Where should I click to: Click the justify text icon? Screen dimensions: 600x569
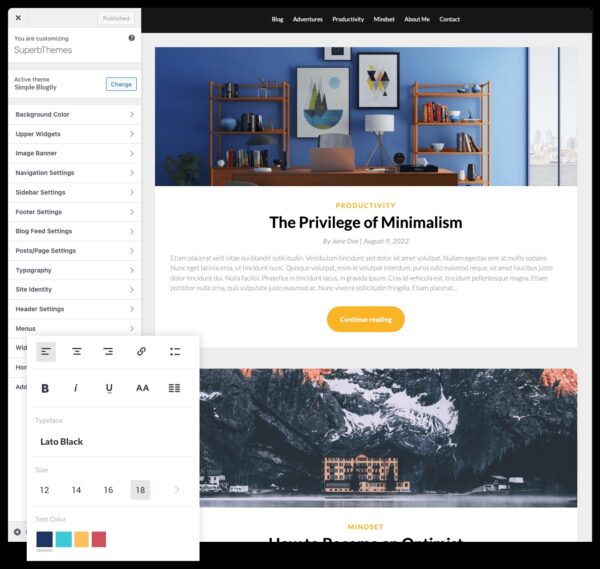tap(174, 388)
